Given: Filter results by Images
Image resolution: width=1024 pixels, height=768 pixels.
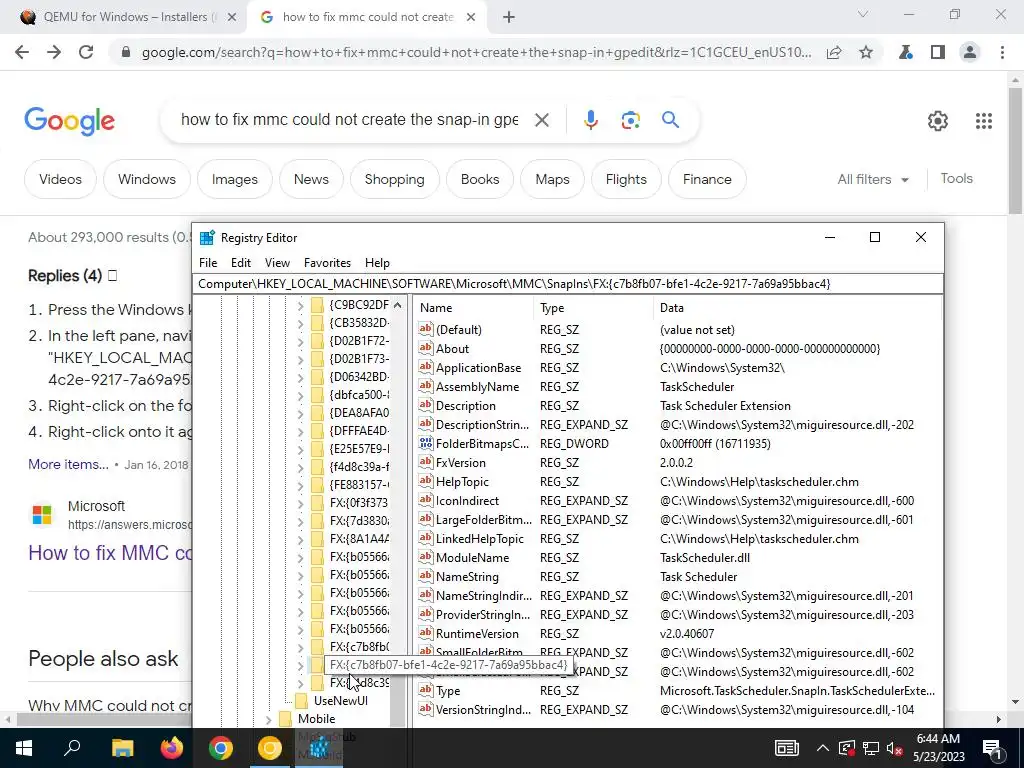Looking at the screenshot, I should (x=234, y=179).
